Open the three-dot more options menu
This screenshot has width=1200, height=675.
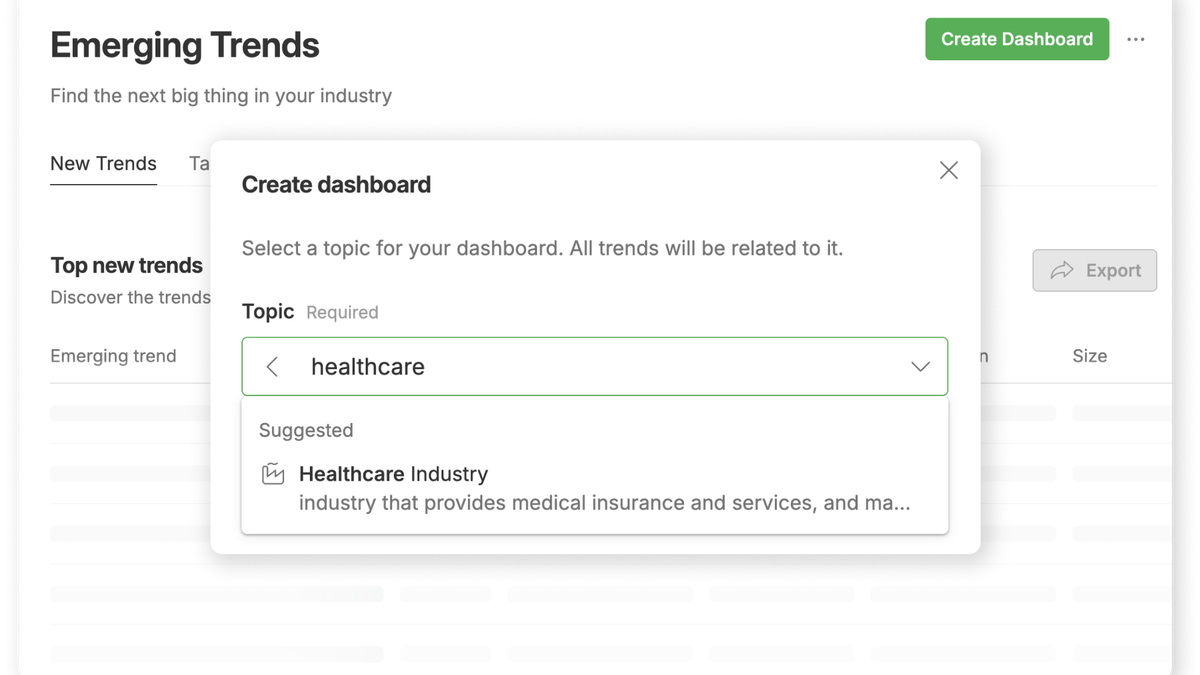[1136, 39]
